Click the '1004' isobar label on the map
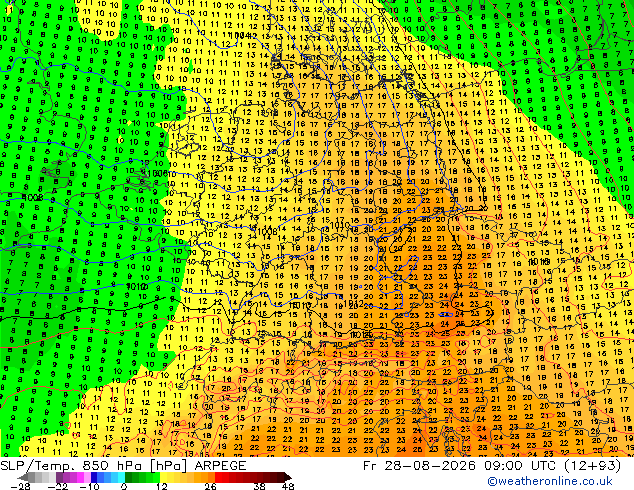 239,36
